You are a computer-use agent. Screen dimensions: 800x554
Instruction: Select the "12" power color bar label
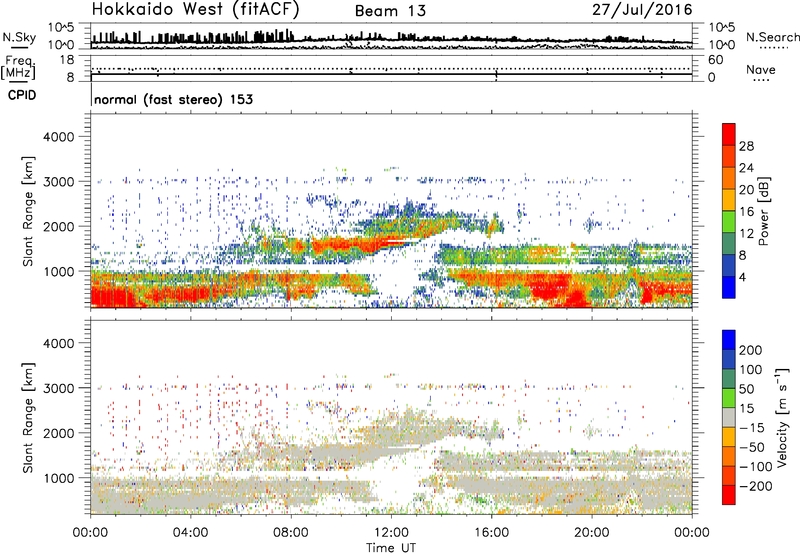coord(746,234)
